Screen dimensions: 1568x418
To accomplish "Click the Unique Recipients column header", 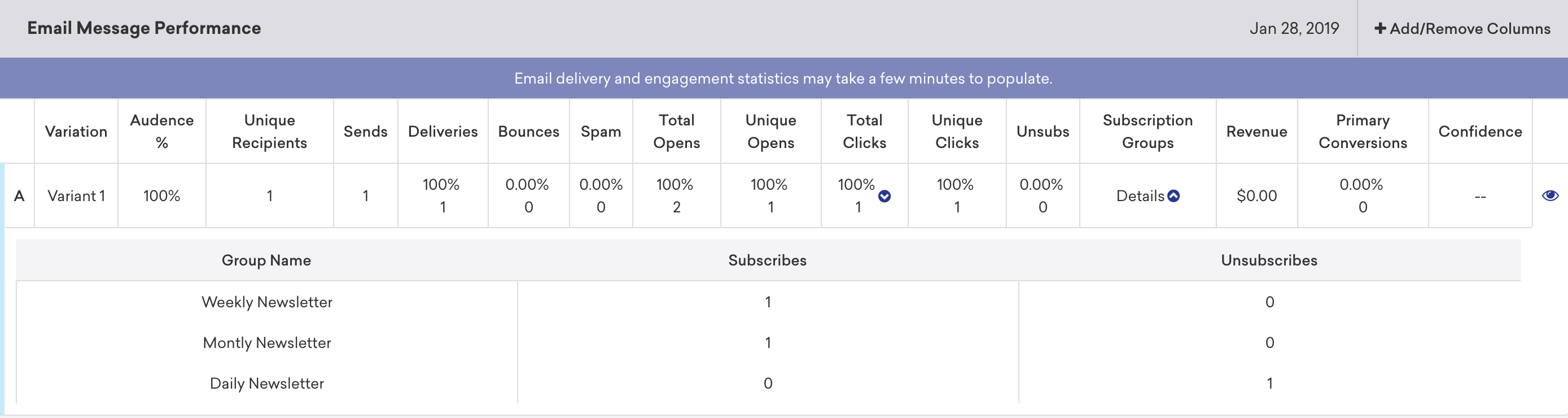I will coord(269,132).
